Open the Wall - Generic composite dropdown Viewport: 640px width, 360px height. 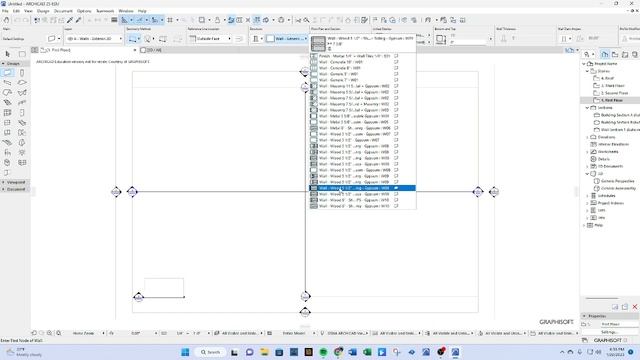[x=291, y=39]
